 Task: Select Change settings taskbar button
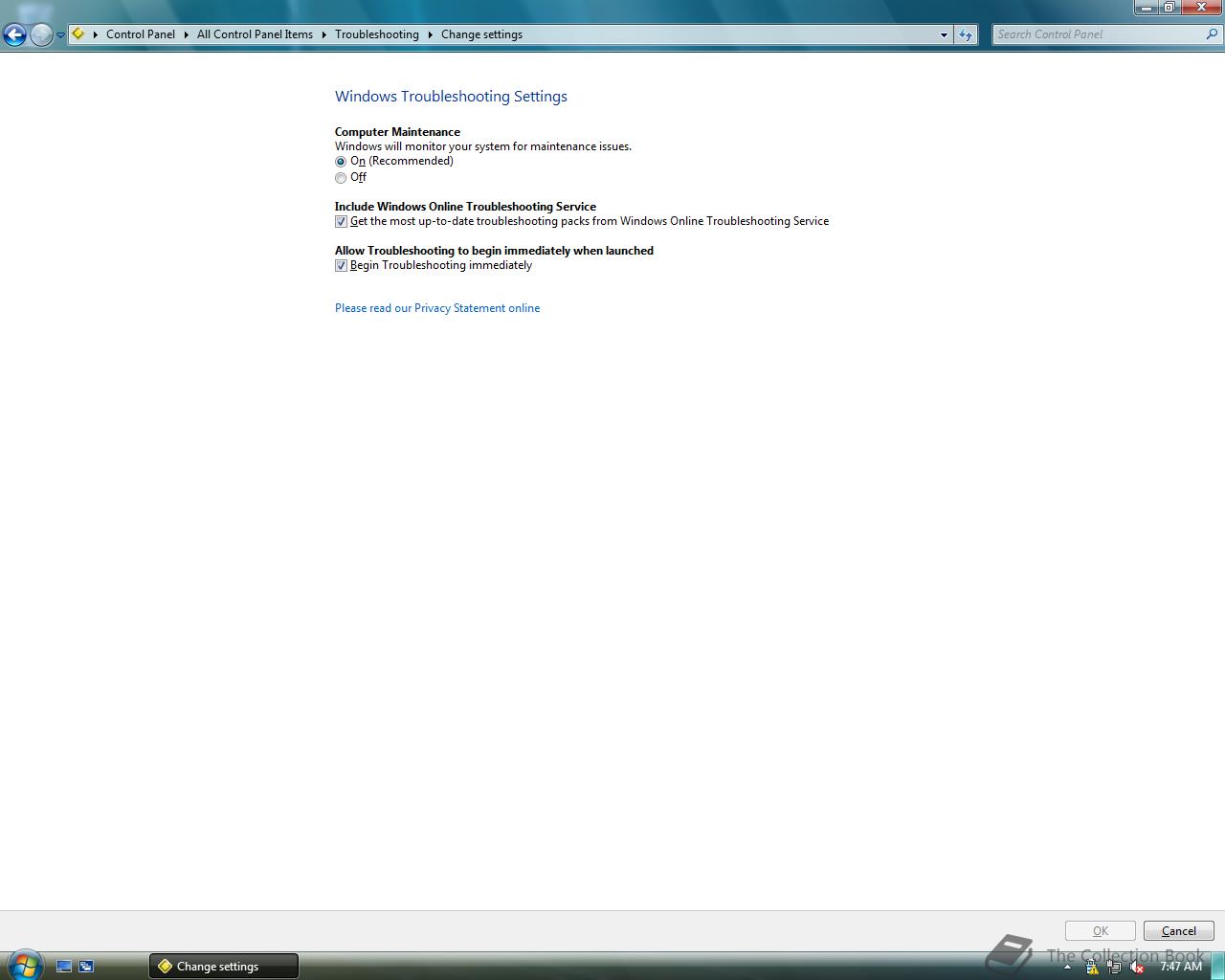[x=224, y=967]
